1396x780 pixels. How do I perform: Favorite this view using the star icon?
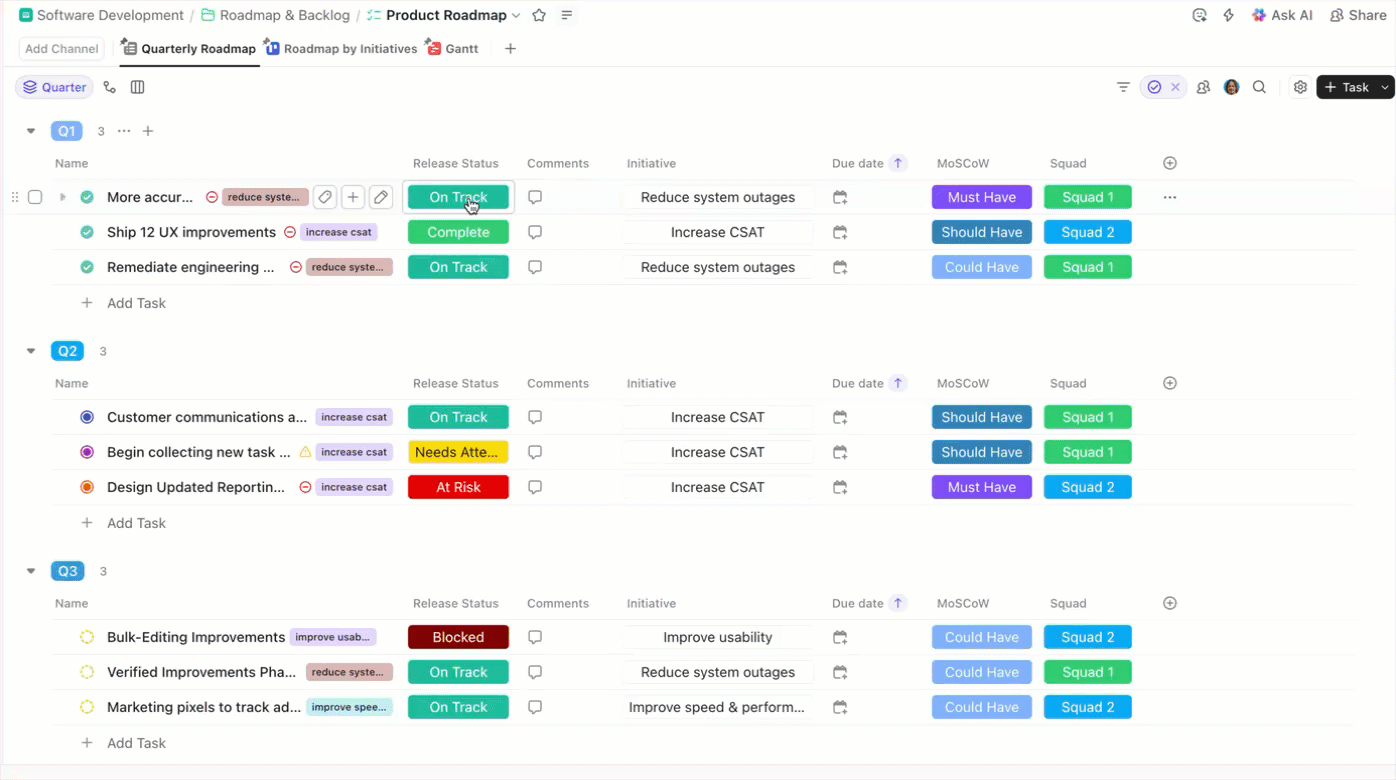(539, 15)
